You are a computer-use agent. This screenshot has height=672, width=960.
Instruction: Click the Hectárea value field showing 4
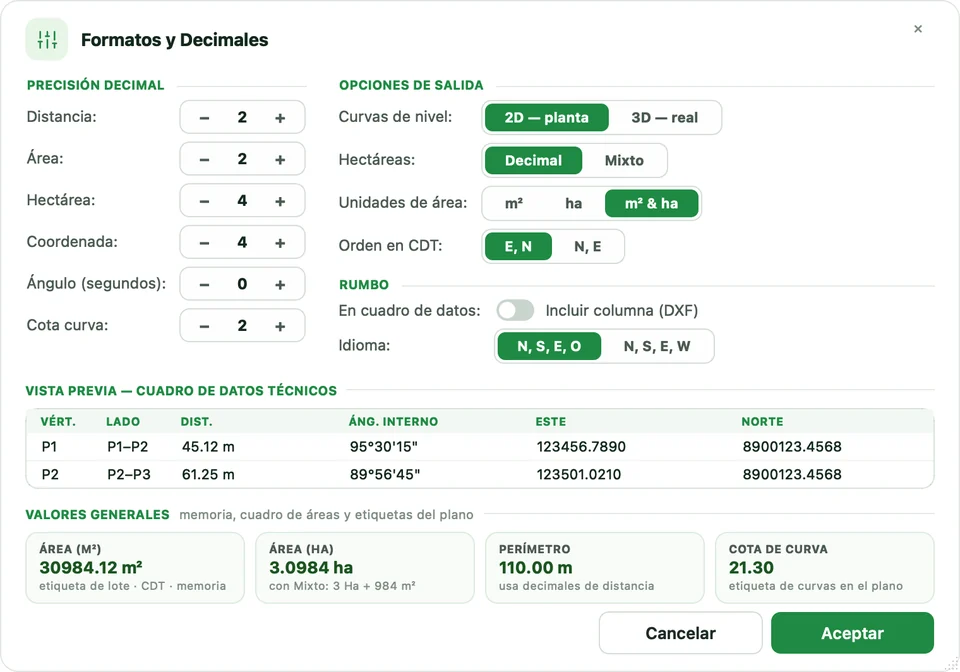(242, 201)
